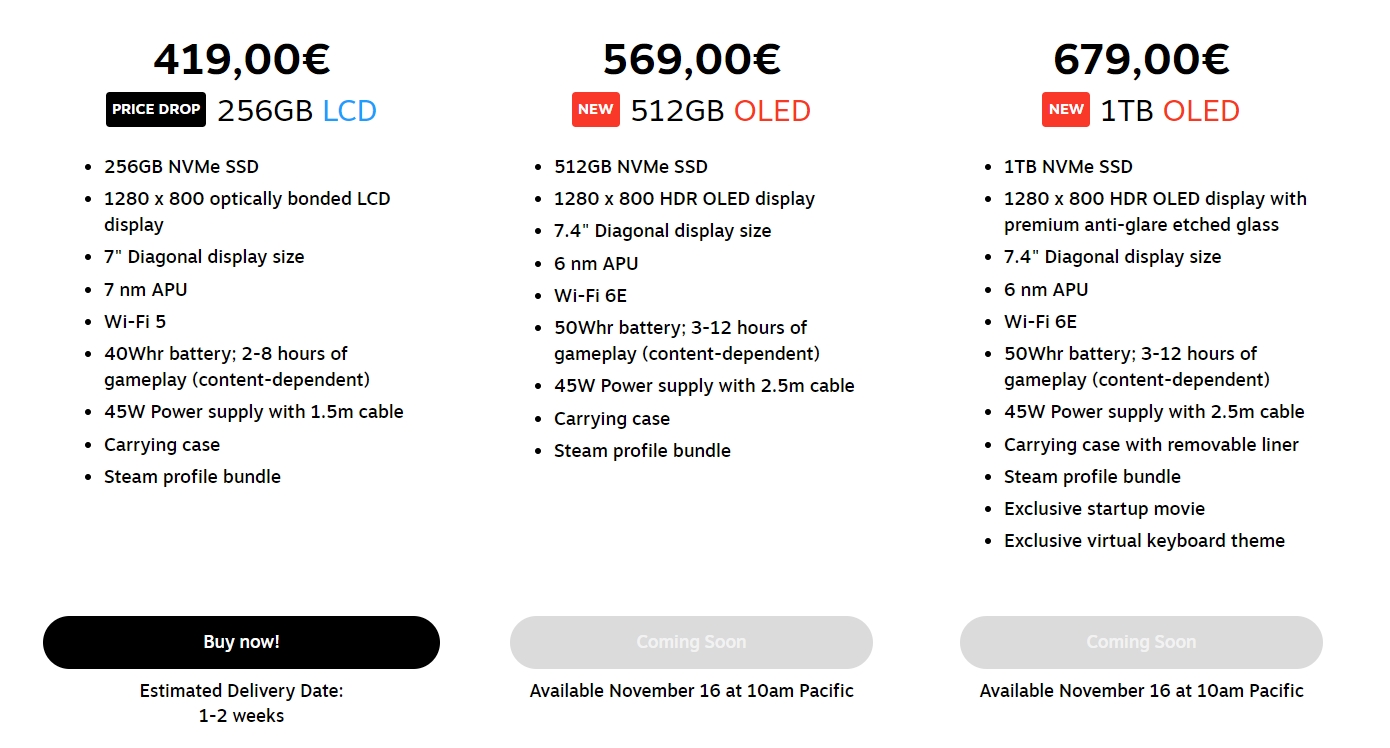Screen dimensions: 1390x748
Task: Select the 679,00€ price heading
Action: point(1141,60)
